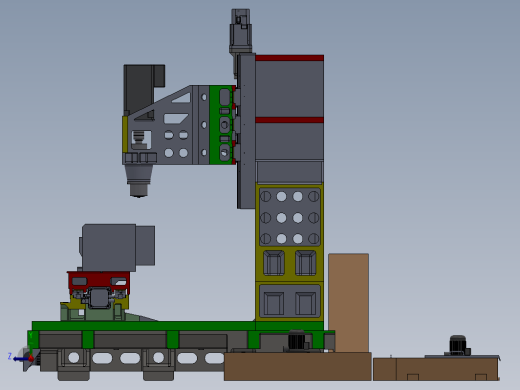Click the upper red stripe on the column
The height and width of the screenshot is (390, 520).
(289, 58)
